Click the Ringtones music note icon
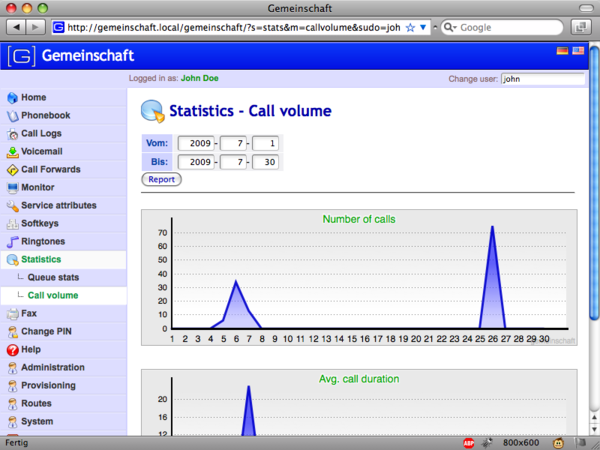The image size is (600, 450). pyautogui.click(x=12, y=242)
